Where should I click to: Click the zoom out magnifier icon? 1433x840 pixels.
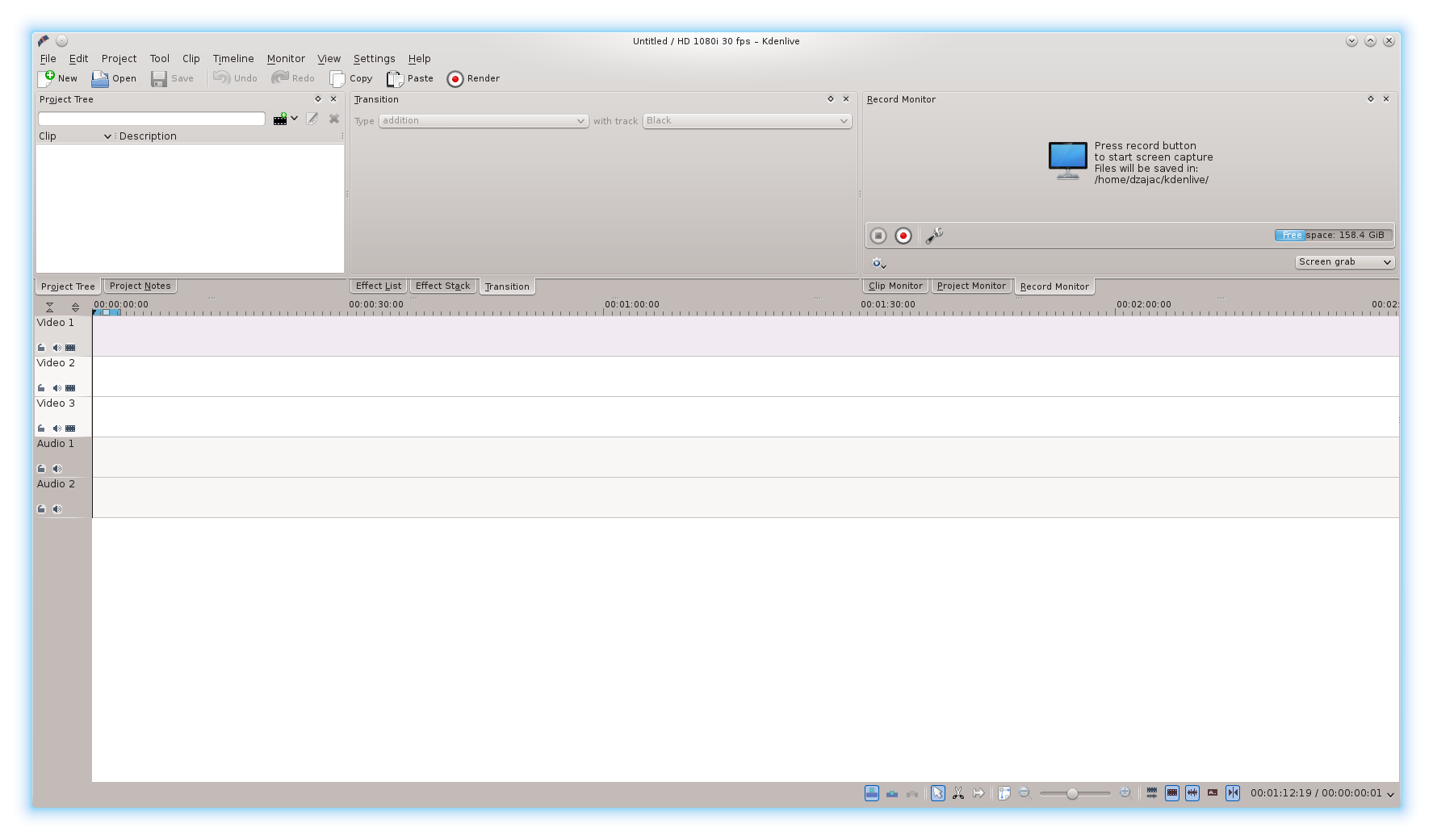1024,793
